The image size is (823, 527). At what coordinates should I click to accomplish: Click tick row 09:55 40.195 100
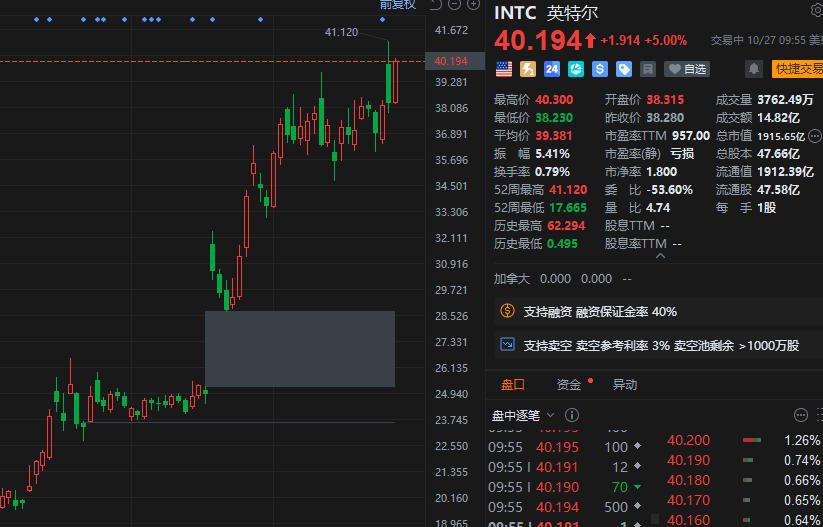coord(565,447)
